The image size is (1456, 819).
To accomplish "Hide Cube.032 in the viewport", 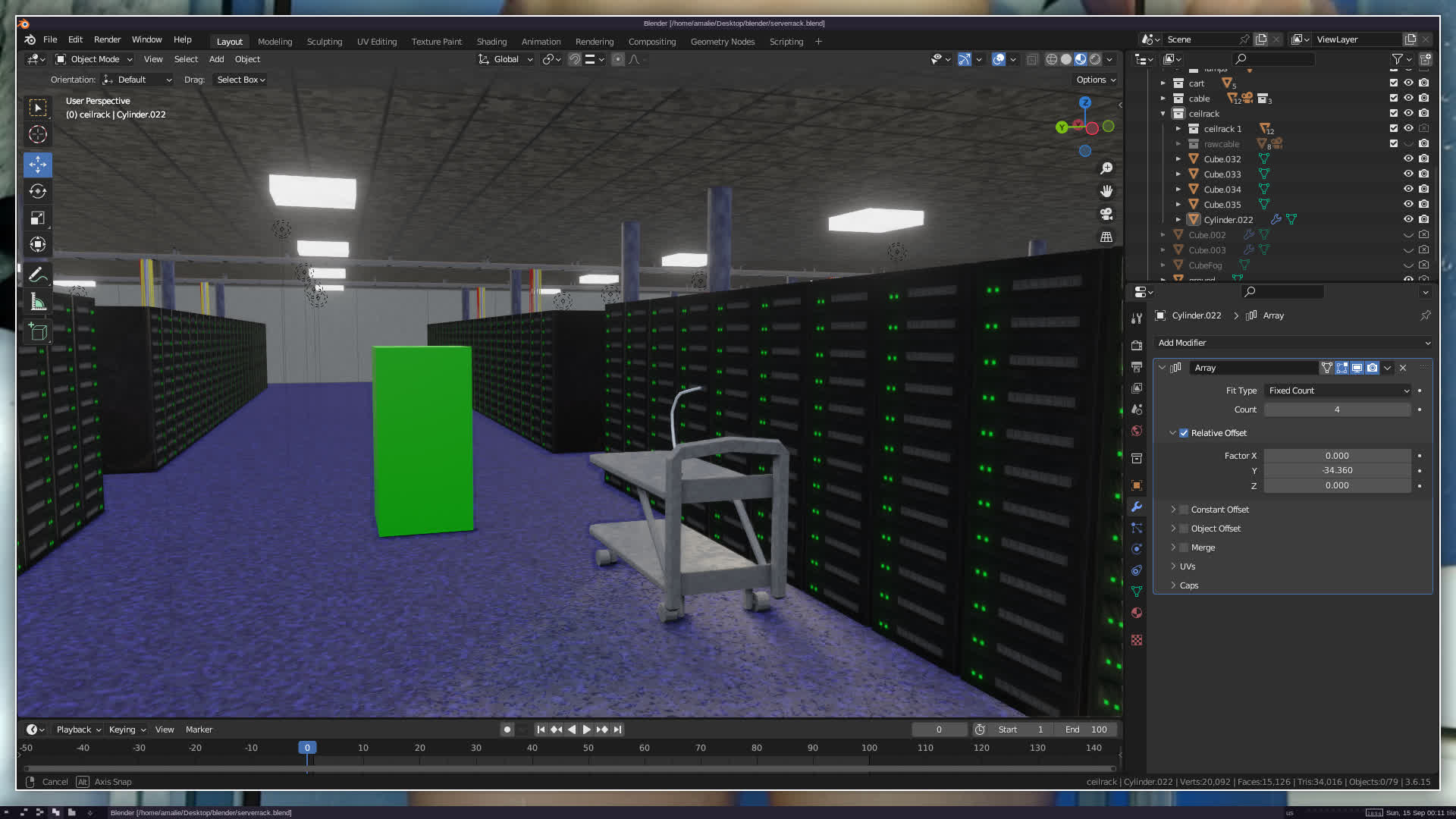I will tap(1408, 159).
